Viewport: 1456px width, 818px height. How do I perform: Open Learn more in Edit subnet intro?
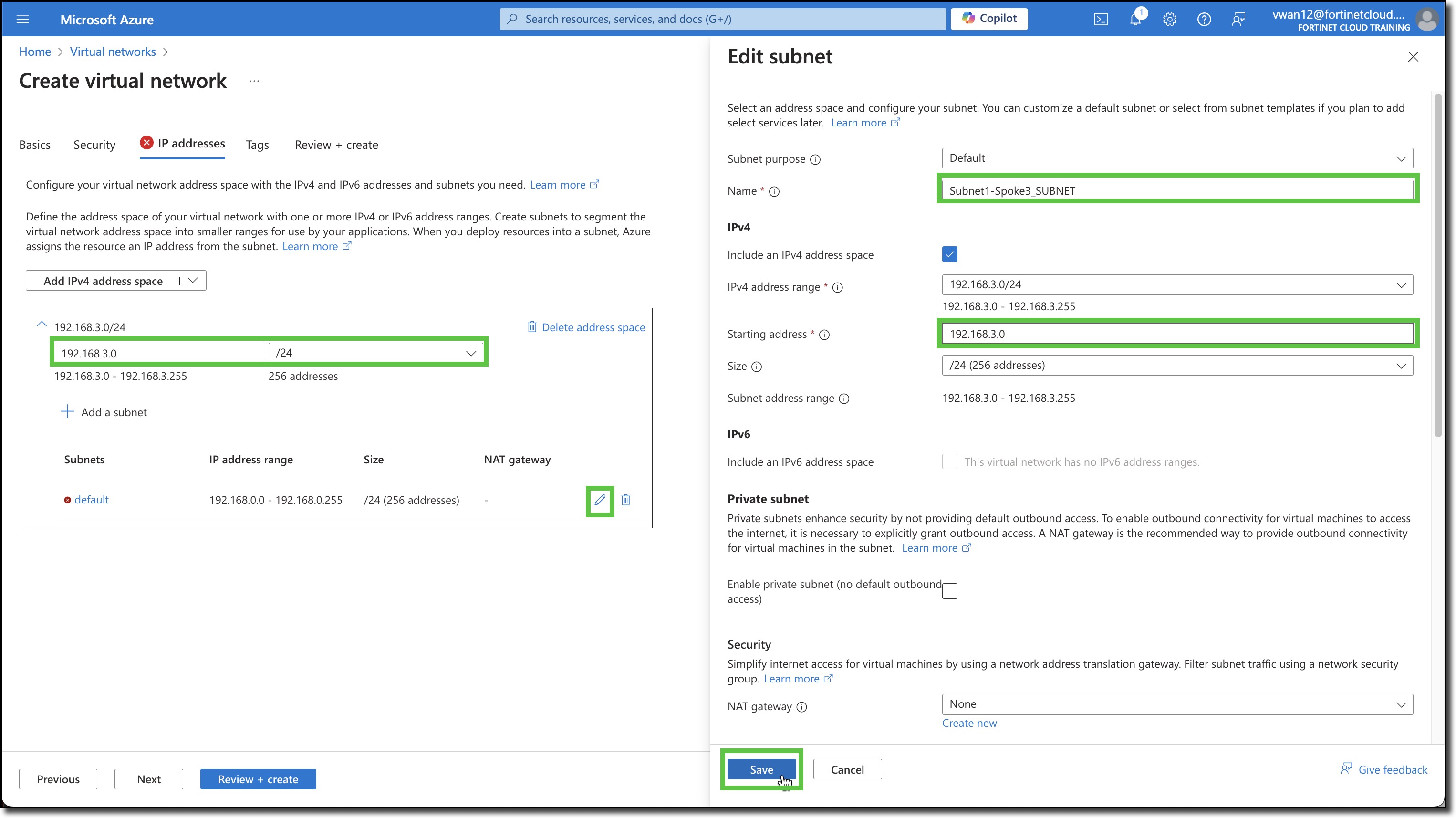[865, 123]
